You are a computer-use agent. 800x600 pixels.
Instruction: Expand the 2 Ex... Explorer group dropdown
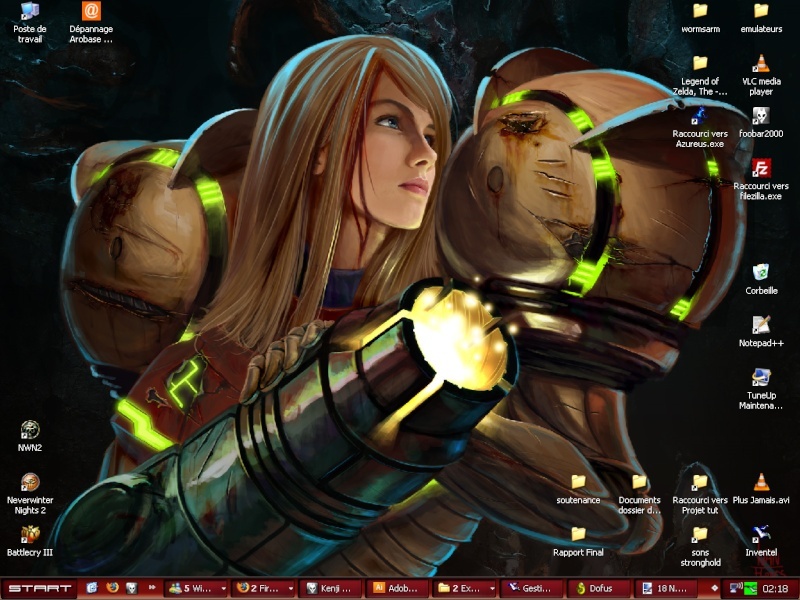492,589
